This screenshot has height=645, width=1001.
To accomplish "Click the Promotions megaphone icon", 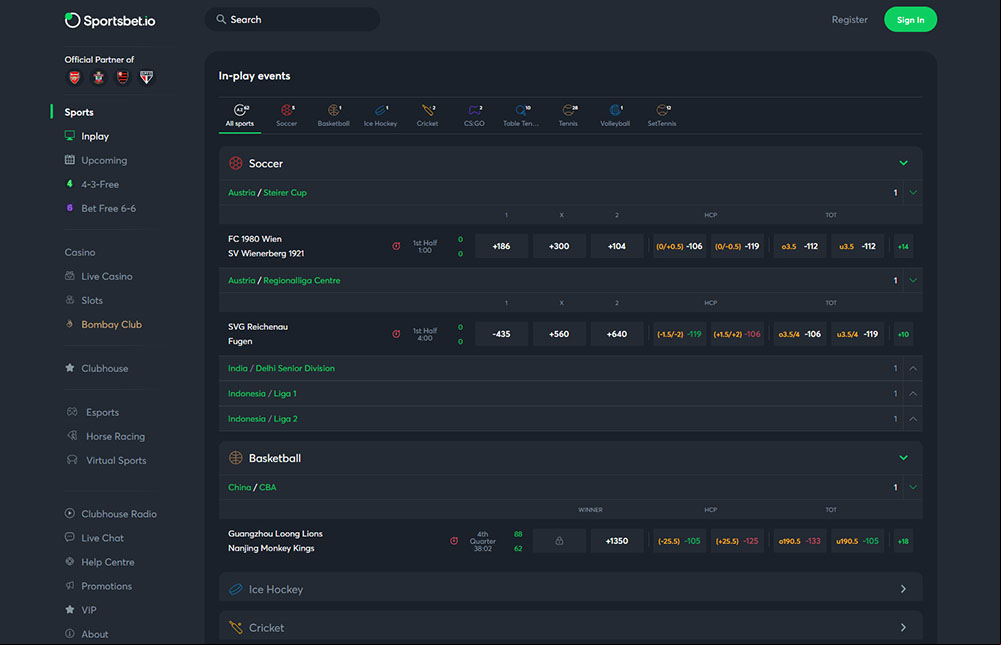I will click(70, 585).
